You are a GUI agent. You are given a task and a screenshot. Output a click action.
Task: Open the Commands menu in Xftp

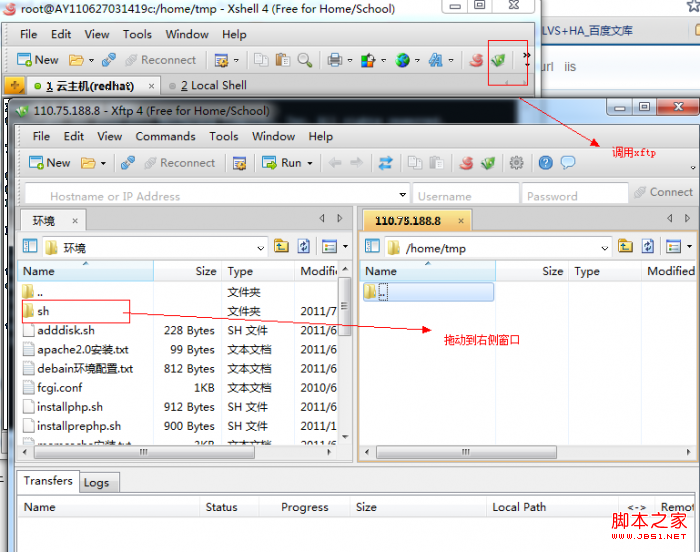[x=165, y=136]
